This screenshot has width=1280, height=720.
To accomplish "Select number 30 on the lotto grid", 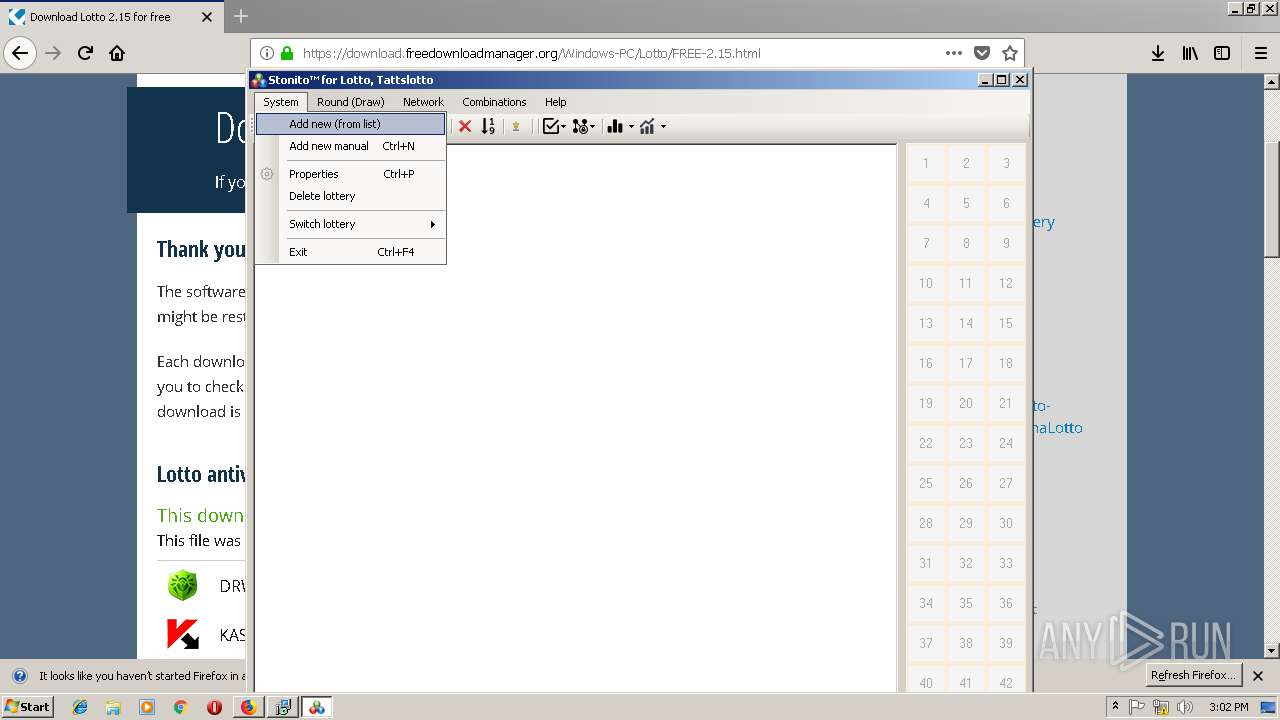I will click(x=1006, y=523).
